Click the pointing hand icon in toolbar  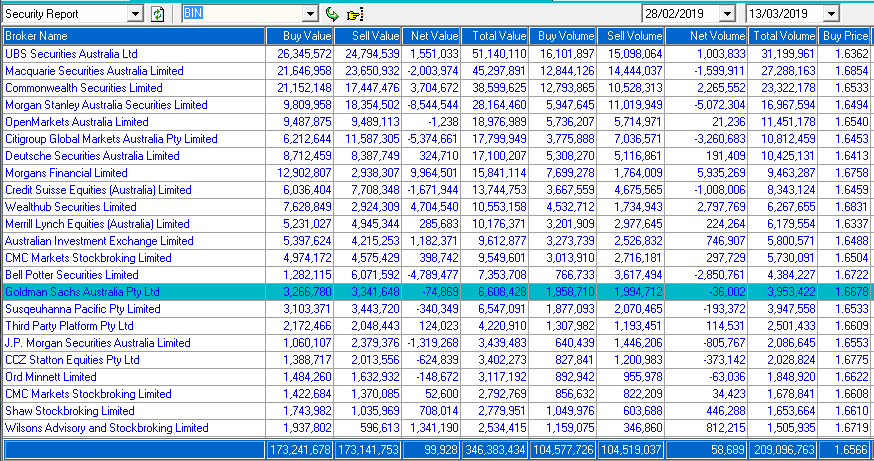pyautogui.click(x=355, y=14)
